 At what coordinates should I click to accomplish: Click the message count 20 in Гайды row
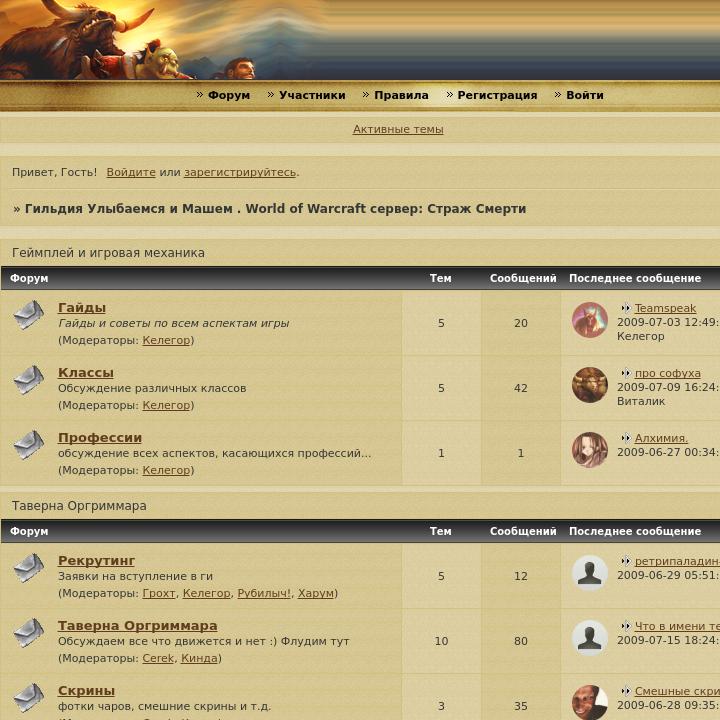(x=521, y=323)
